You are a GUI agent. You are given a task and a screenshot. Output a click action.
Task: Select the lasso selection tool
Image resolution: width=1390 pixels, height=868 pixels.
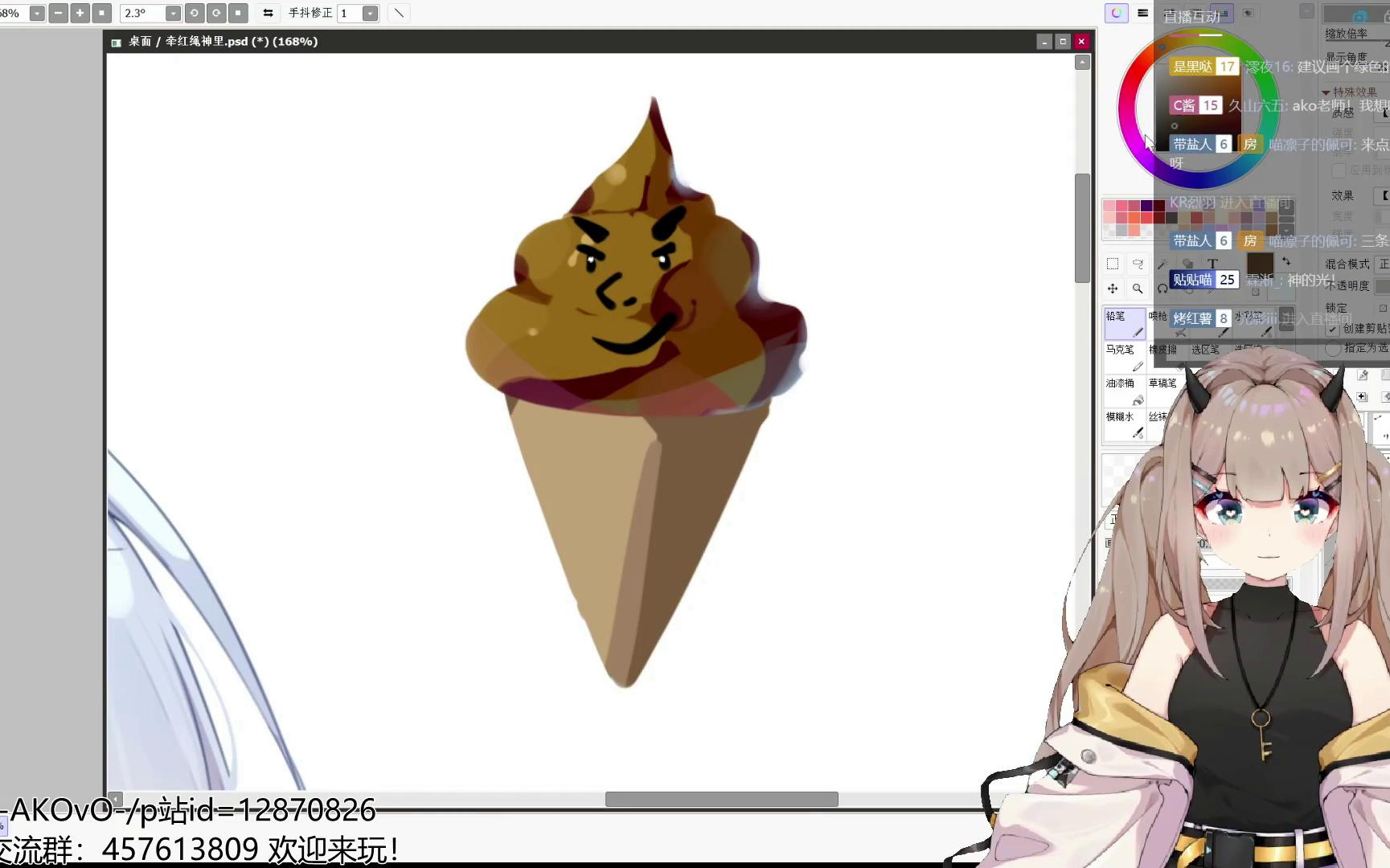pos(1138,264)
